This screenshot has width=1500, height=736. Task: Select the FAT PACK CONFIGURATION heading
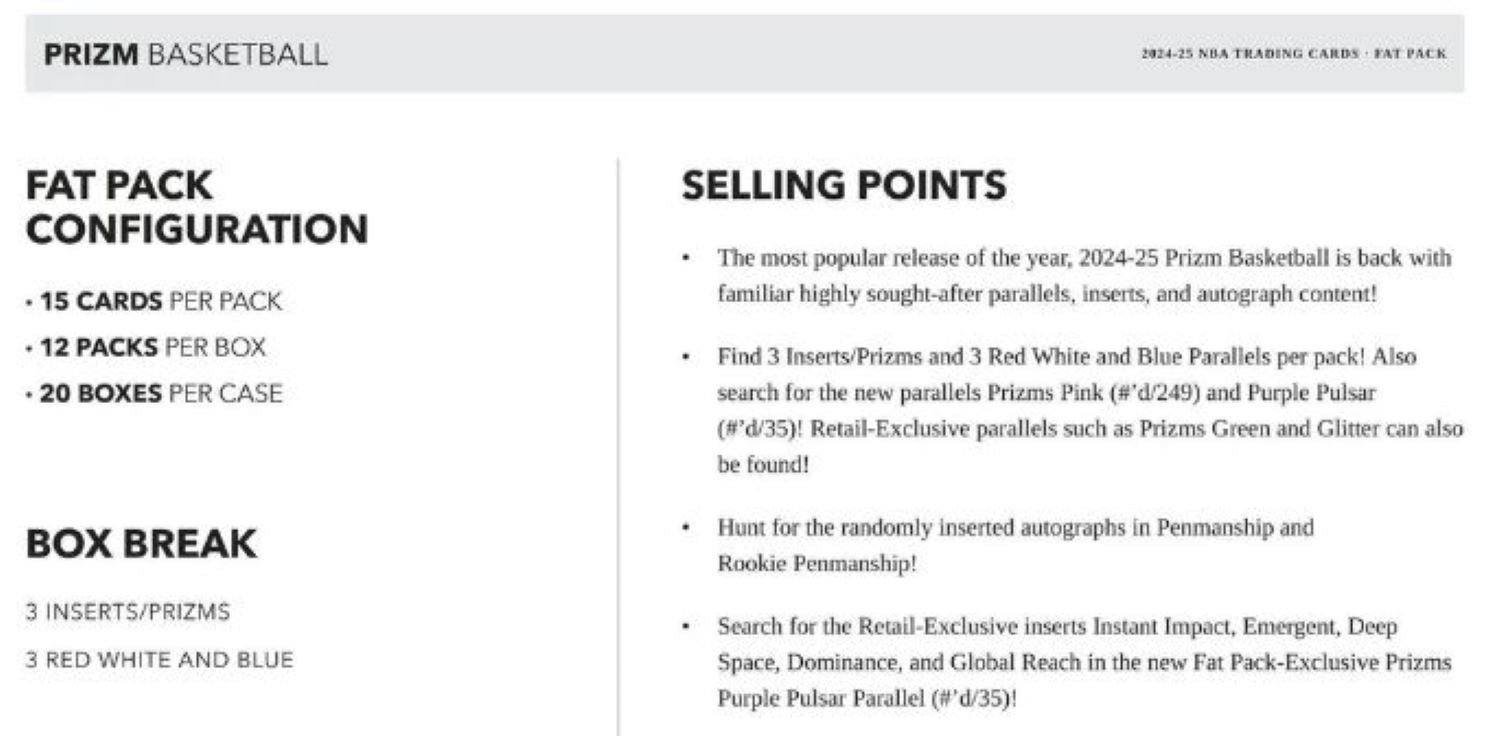(197, 207)
